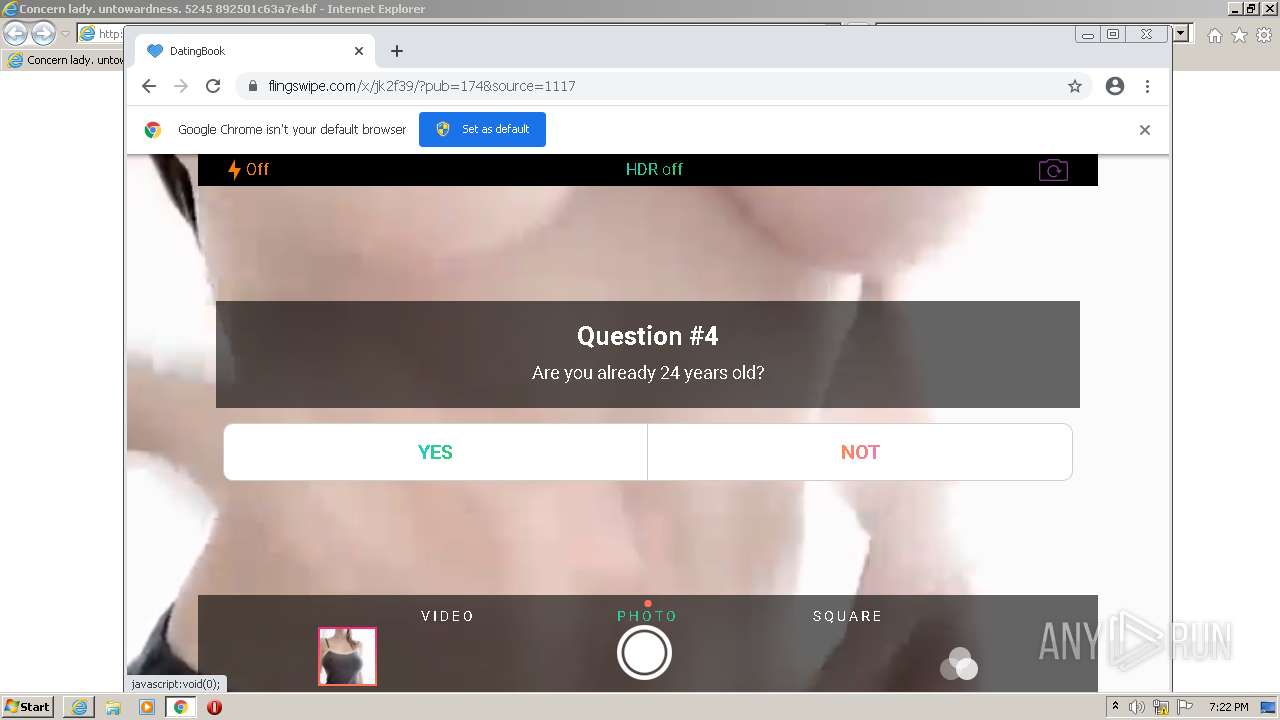1280x720 pixels.
Task: Click Set as default browser button
Action: pyautogui.click(x=482, y=129)
